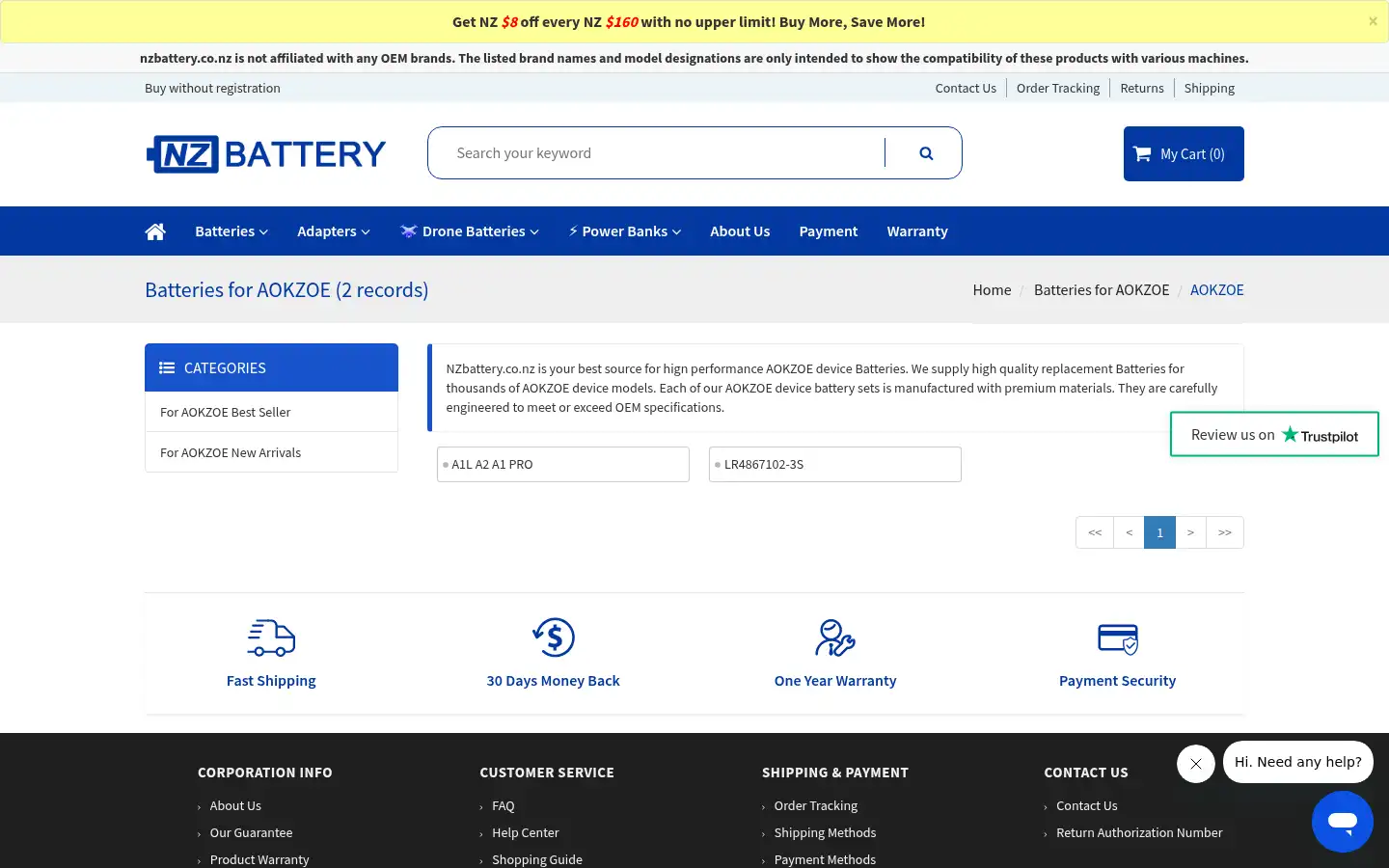1389x868 pixels.
Task: Click Contact Us in top bar
Action: (966, 88)
